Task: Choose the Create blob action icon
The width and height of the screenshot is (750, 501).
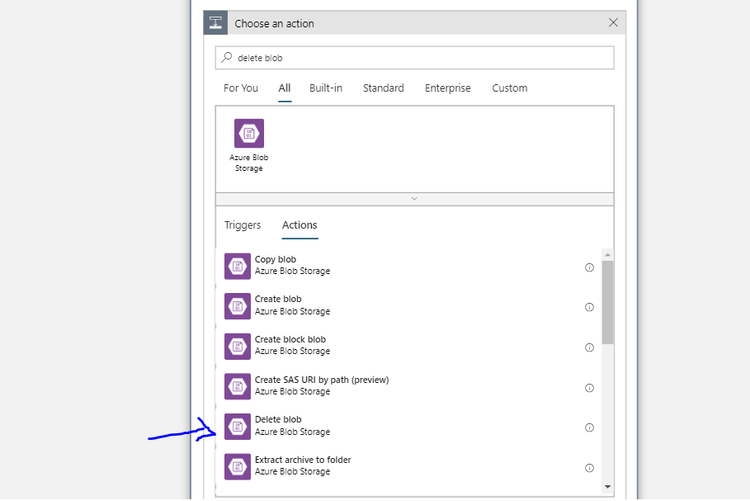Action: 237,306
